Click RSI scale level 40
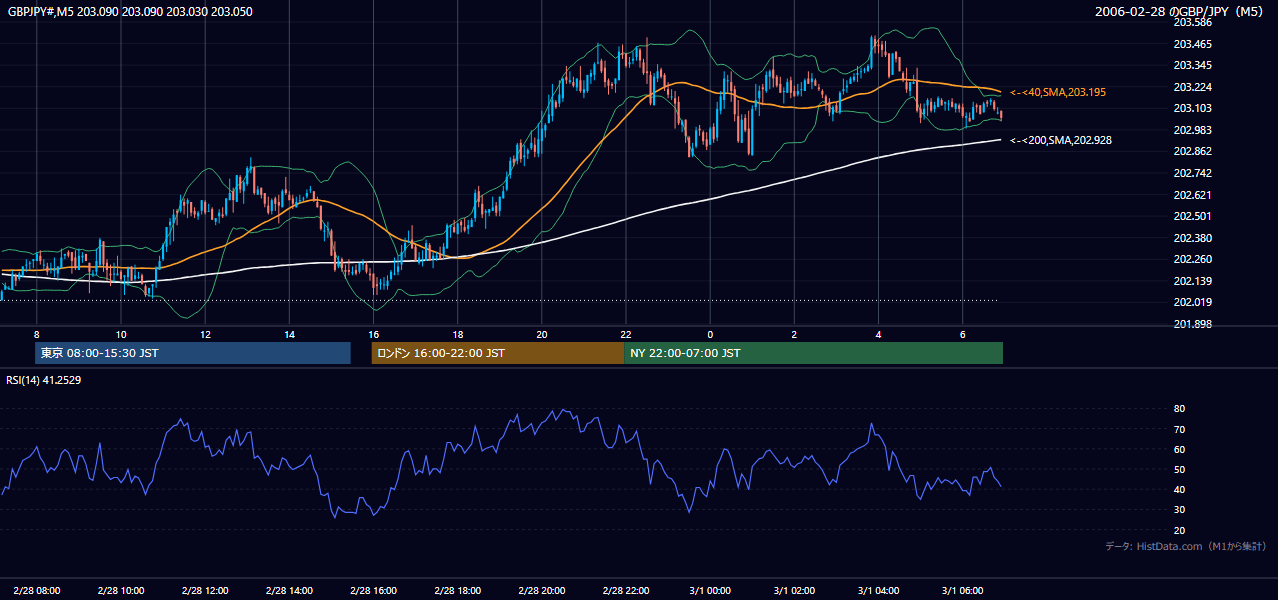 pyautogui.click(x=1179, y=489)
